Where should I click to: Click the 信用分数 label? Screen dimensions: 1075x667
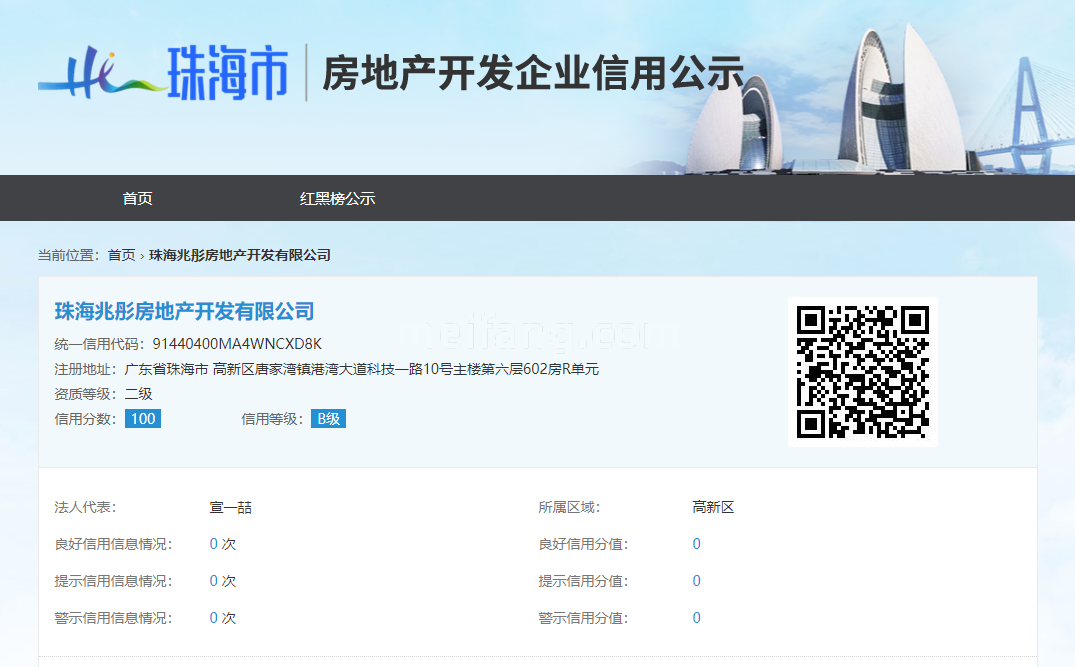coord(86,419)
